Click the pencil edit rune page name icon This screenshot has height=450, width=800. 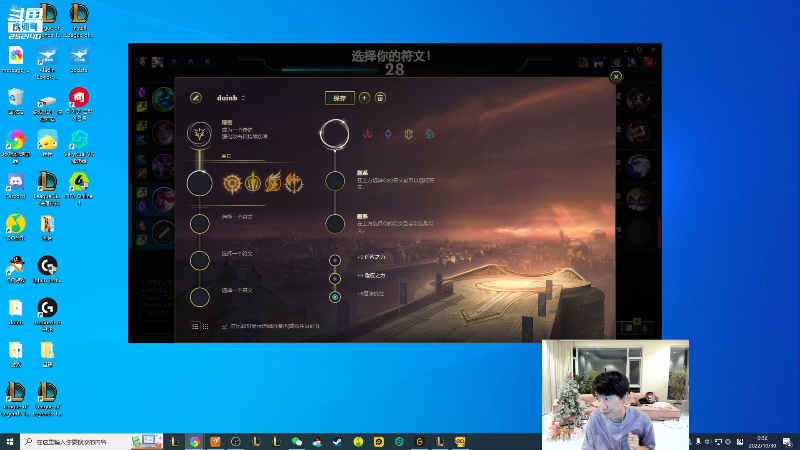point(196,97)
